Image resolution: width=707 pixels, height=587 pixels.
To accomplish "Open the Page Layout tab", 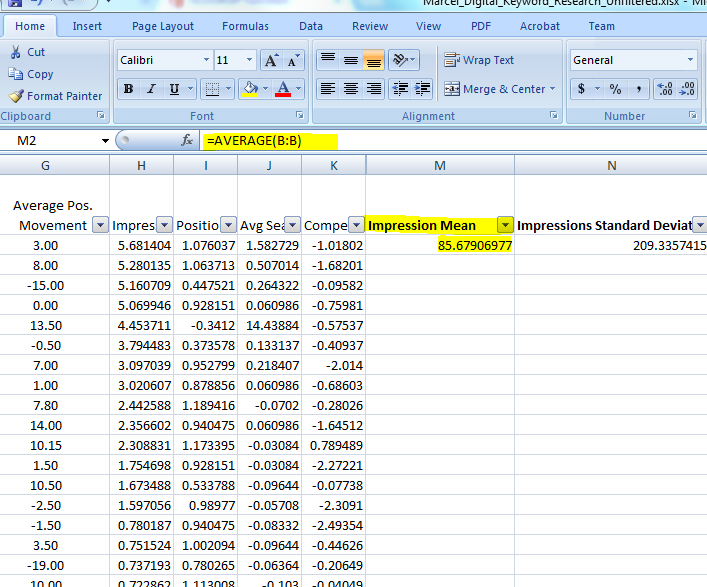I will pyautogui.click(x=163, y=26).
